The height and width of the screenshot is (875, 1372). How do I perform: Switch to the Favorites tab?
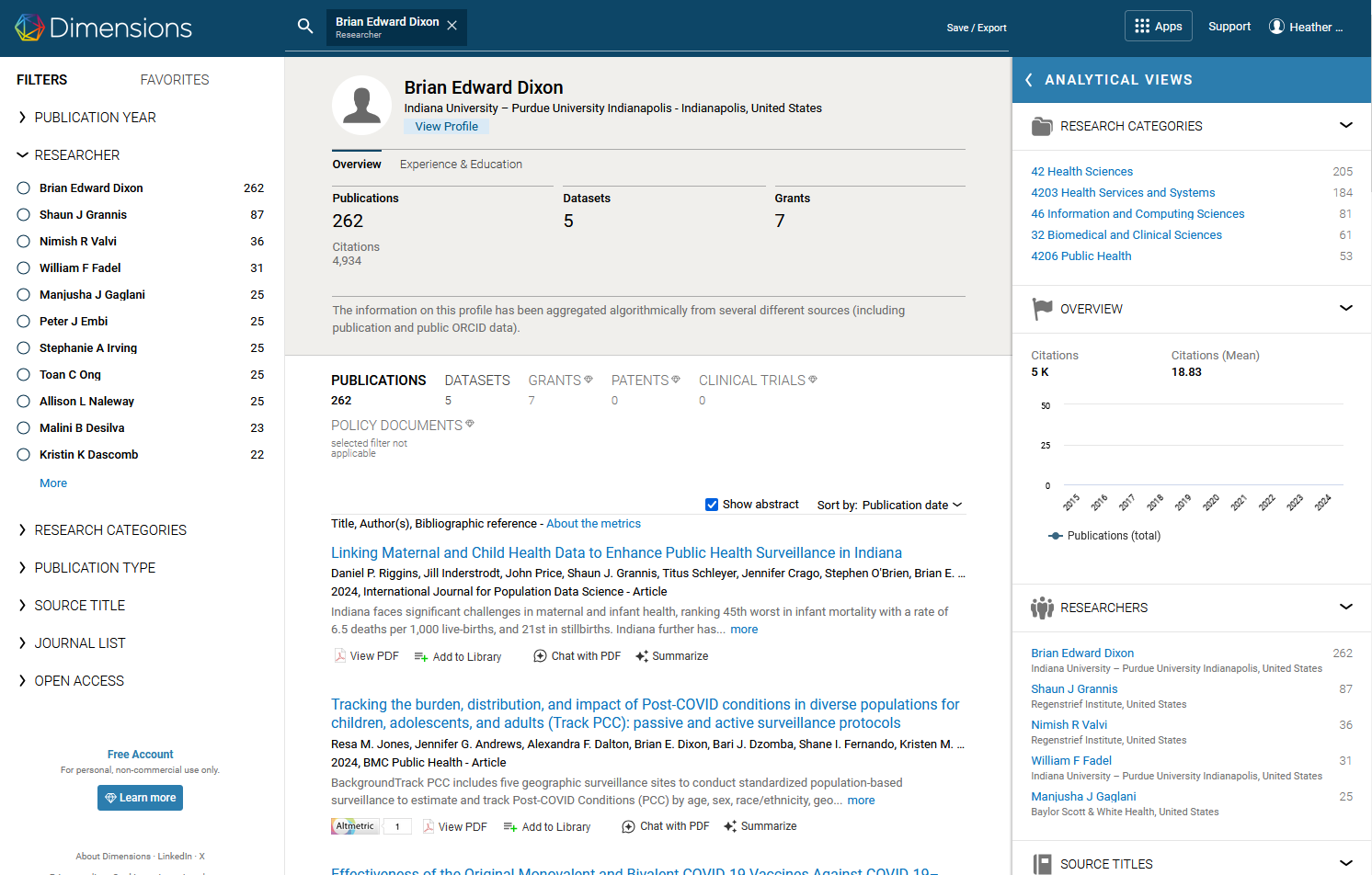(x=175, y=80)
